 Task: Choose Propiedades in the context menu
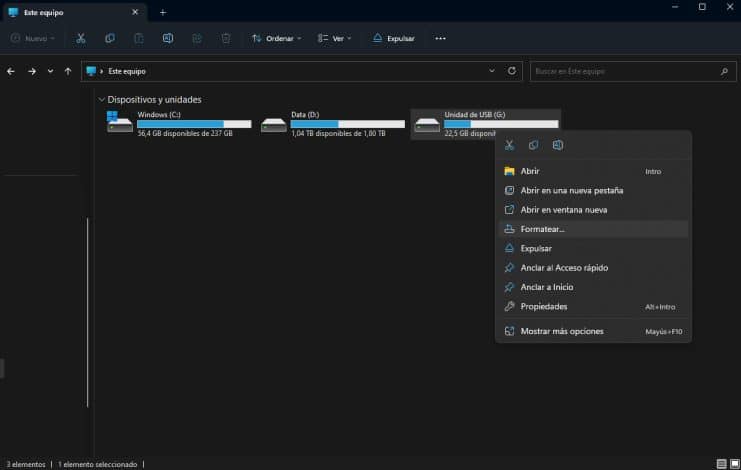click(543, 306)
